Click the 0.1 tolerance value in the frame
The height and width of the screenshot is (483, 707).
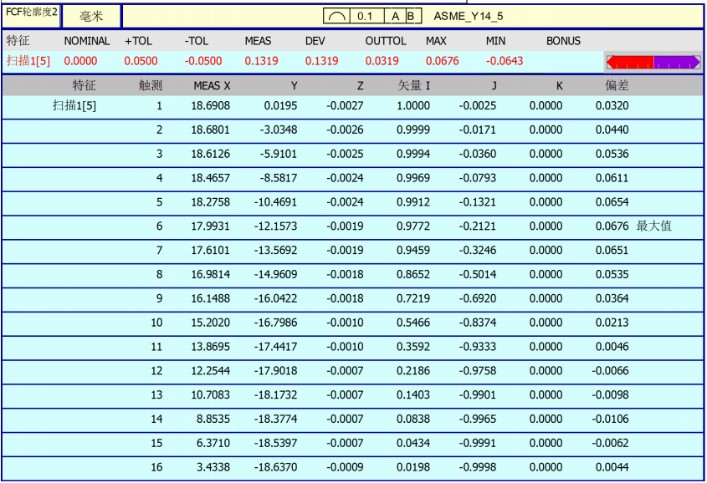point(365,16)
